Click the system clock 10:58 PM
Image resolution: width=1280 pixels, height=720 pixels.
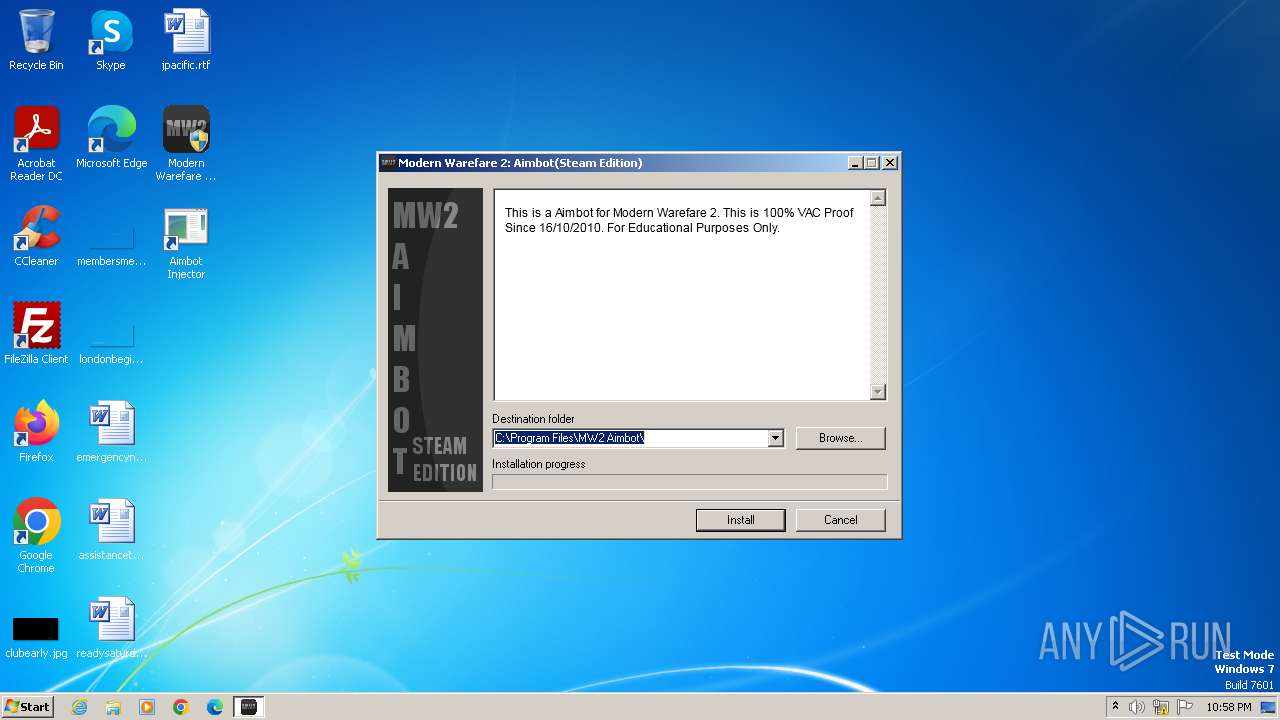pyautogui.click(x=1229, y=707)
